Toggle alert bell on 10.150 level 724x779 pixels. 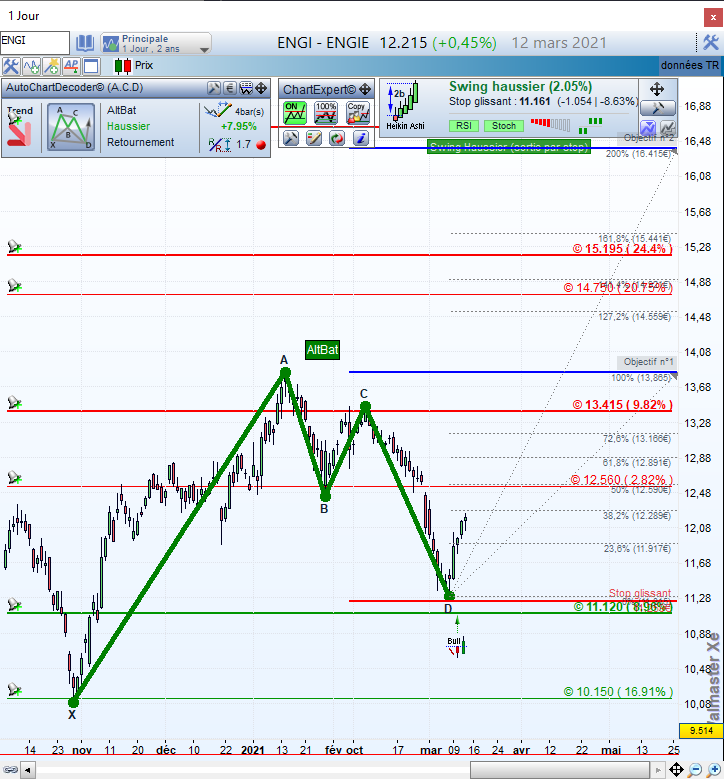pyautogui.click(x=14, y=690)
